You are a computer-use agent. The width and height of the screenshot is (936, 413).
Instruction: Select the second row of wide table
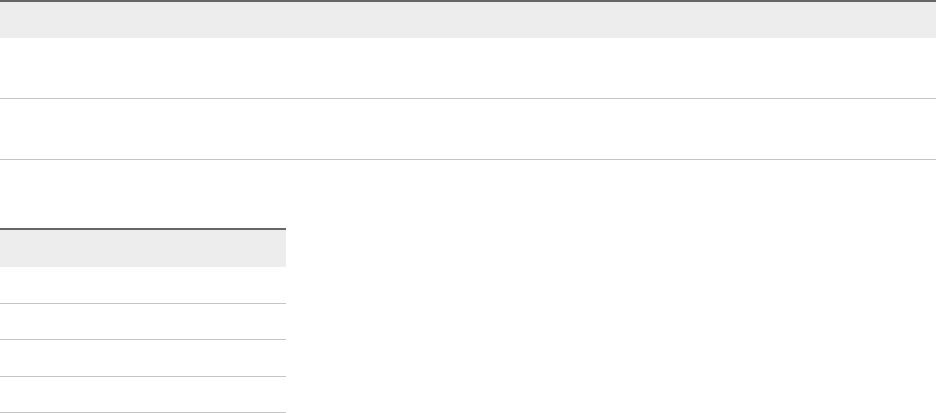pyautogui.click(x=468, y=129)
